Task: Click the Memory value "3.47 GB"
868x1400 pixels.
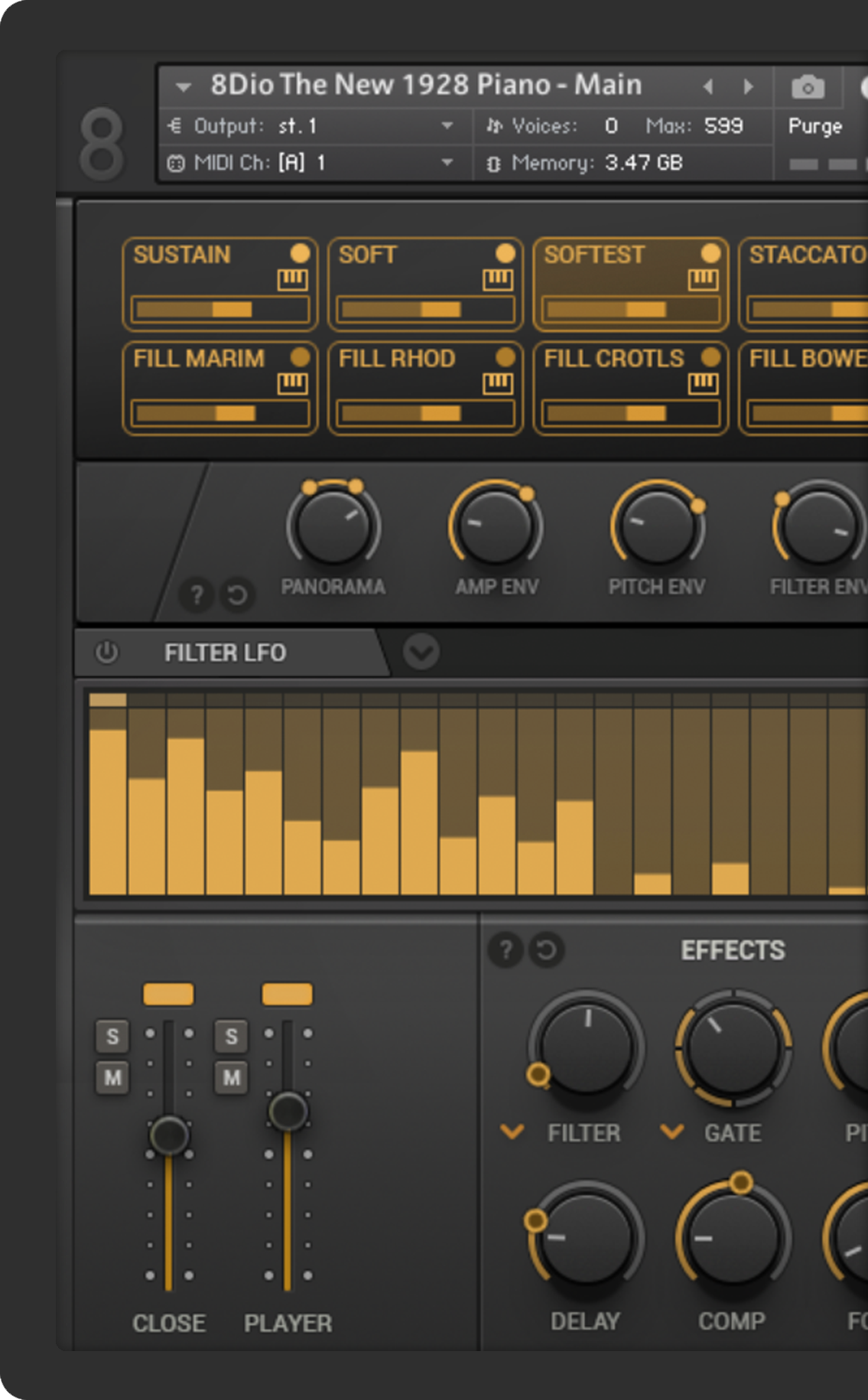Action: tap(643, 162)
